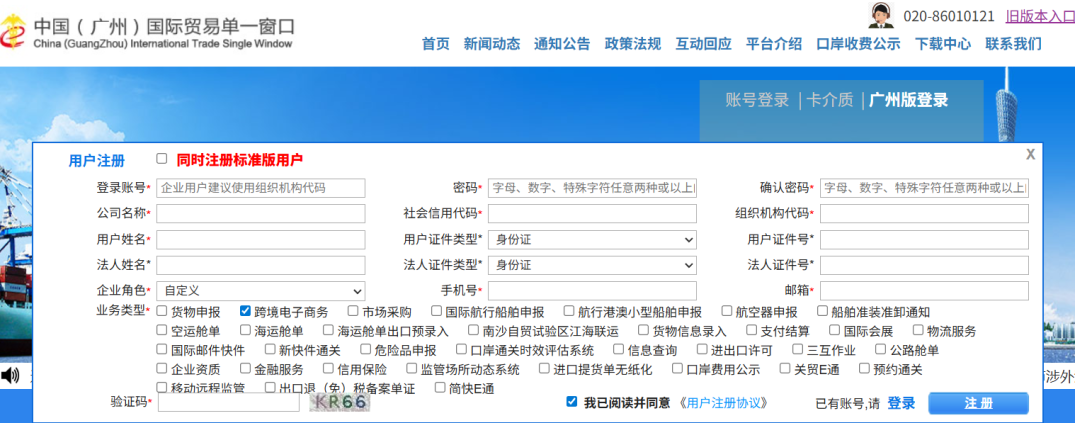Open 法人证件类型 dropdown
The width and height of the screenshot is (1075, 423).
point(592,265)
